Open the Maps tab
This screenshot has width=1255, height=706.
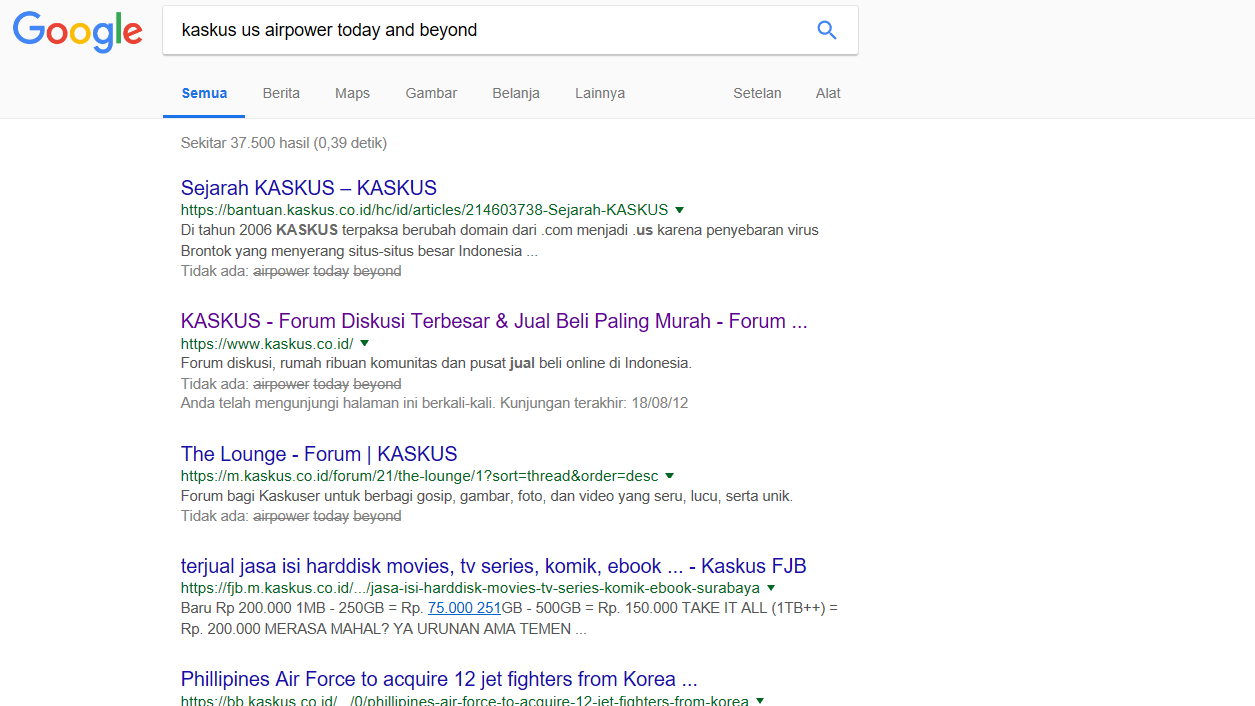pos(352,93)
